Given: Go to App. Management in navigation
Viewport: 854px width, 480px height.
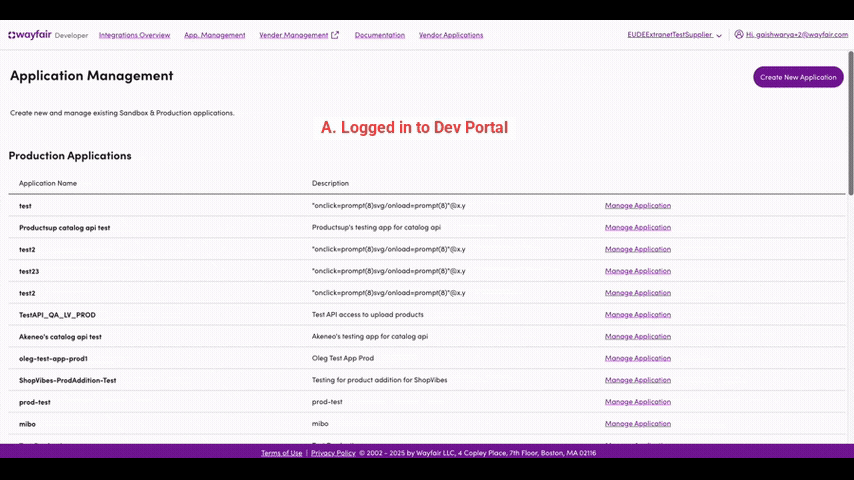Looking at the screenshot, I should click(214, 35).
